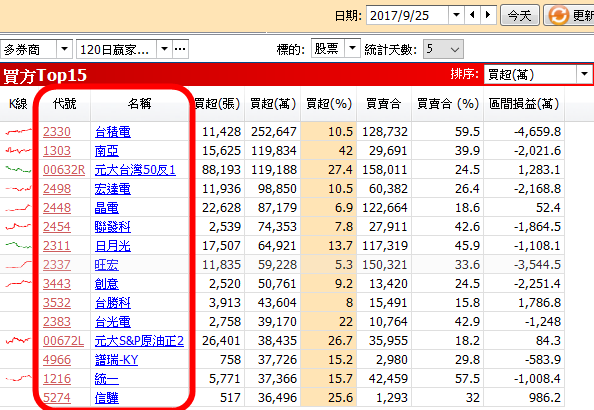Image resolution: width=594 pixels, height=410 pixels.
Task: Open K-line chart thumbnail for 2311
Action: 19,245
